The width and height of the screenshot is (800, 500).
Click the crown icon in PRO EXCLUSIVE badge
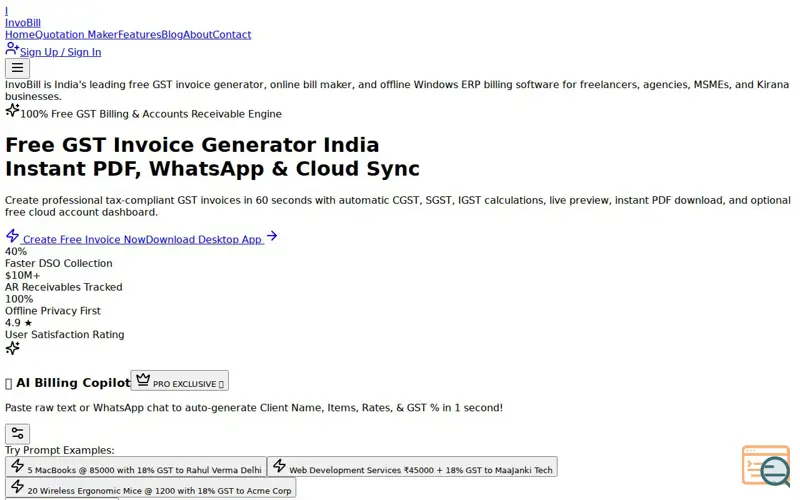tap(143, 380)
